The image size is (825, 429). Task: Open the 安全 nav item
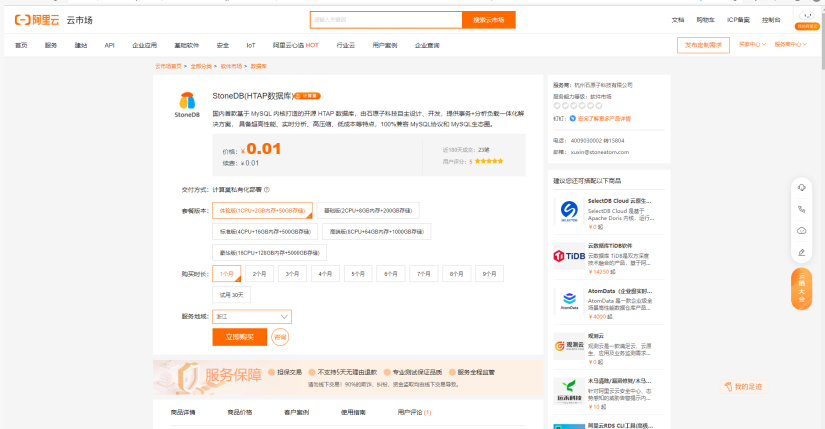(223, 45)
